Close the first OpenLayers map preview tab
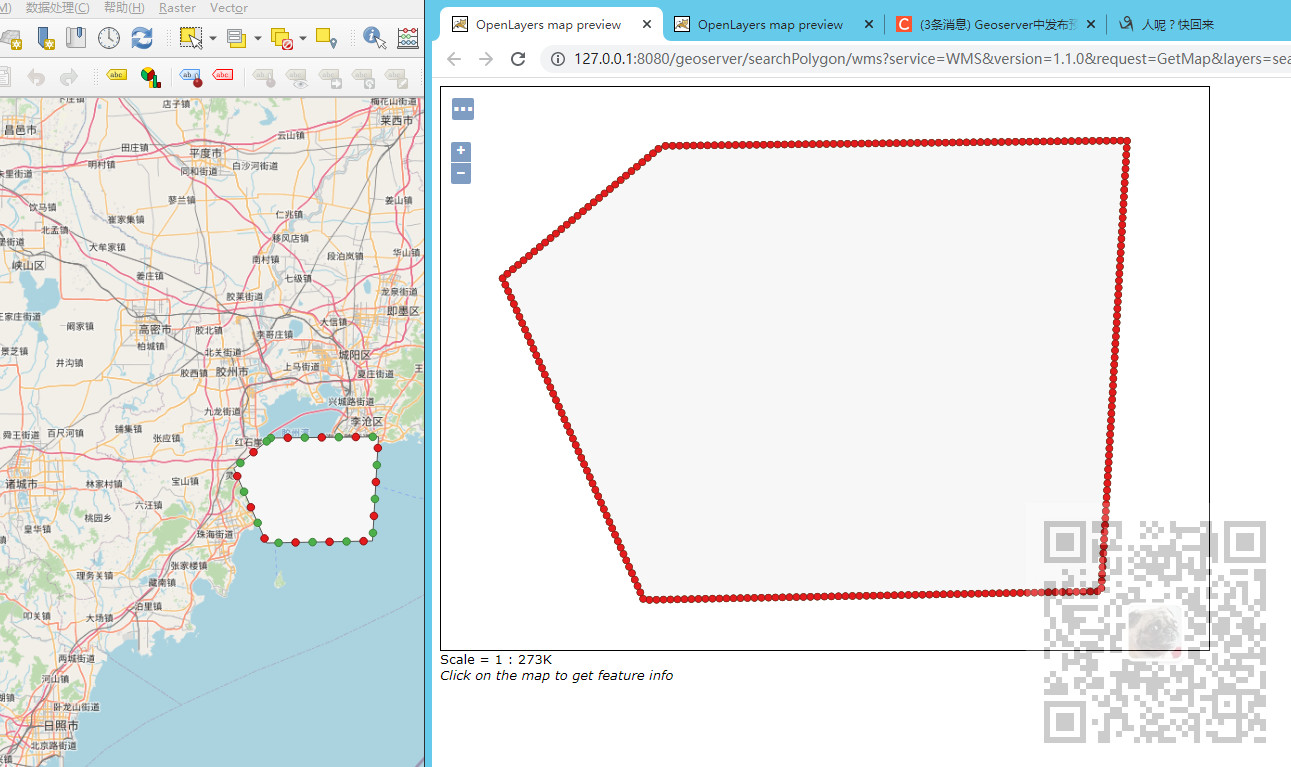The width and height of the screenshot is (1291, 767). coord(647,24)
